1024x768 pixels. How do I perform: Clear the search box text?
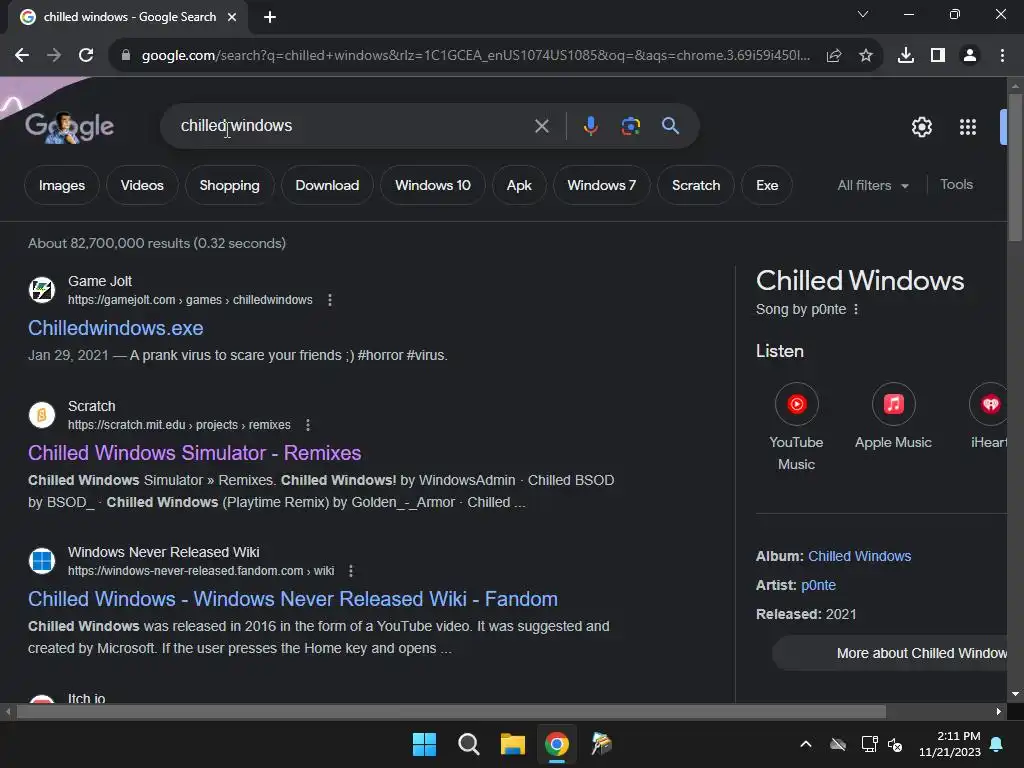[x=542, y=126]
